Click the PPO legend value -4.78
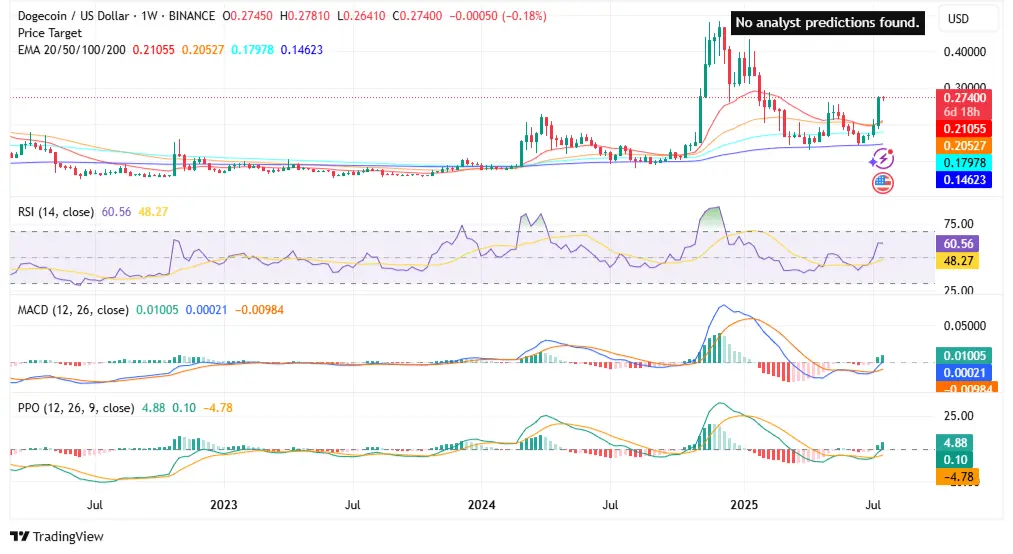The height and width of the screenshot is (554, 1013). pos(218,408)
